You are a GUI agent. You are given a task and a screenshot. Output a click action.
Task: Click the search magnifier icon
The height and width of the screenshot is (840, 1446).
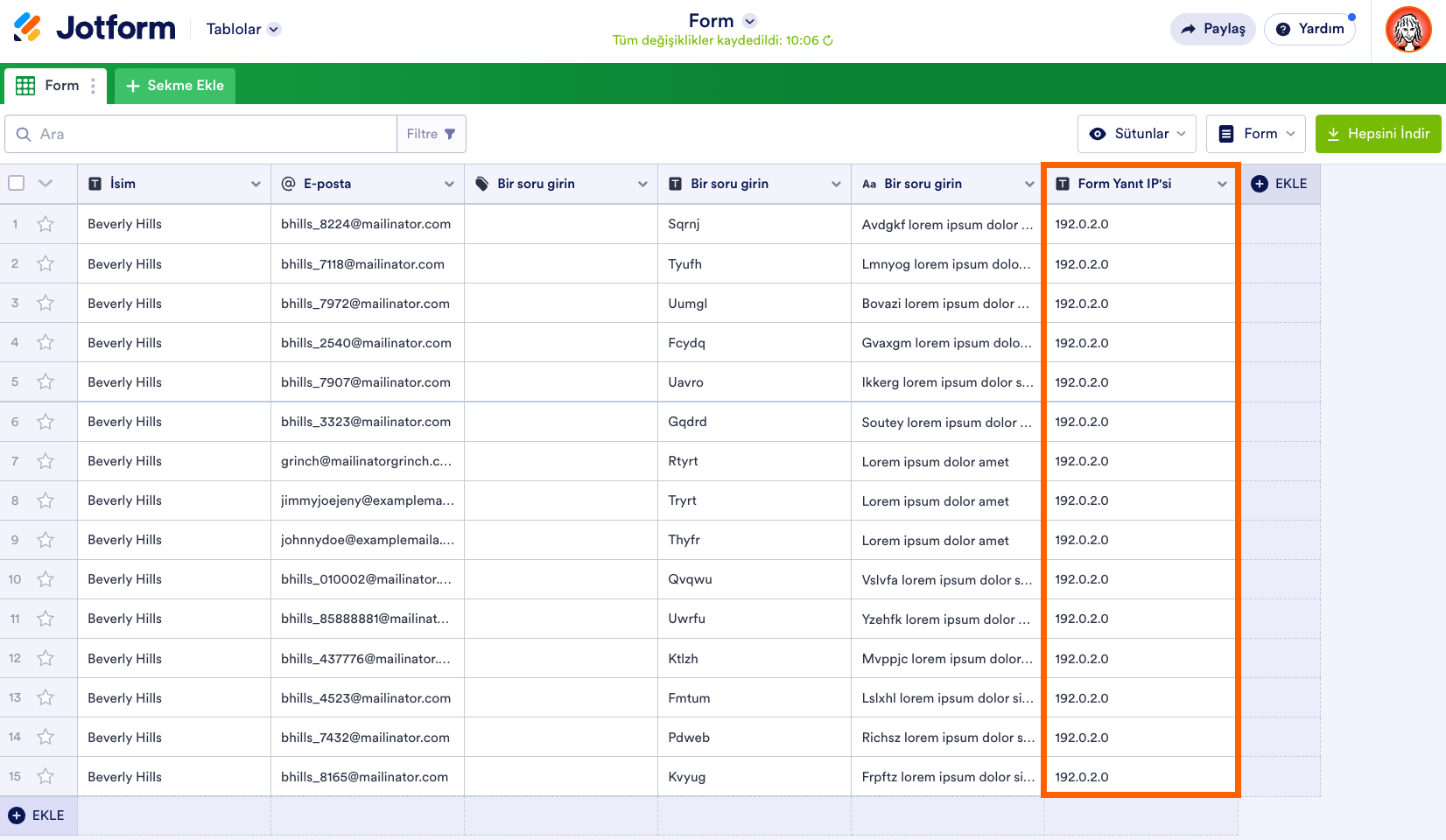pos(24,134)
